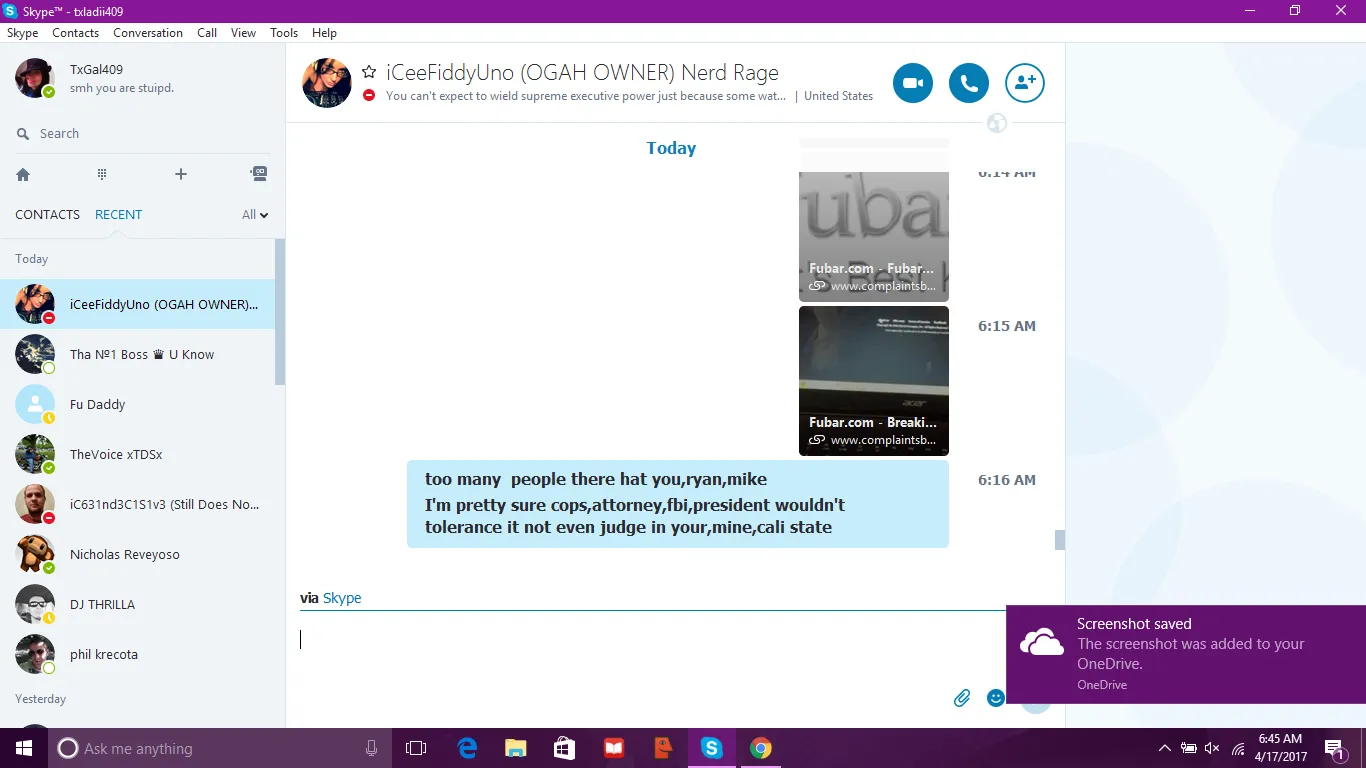
Task: Open the dial pad icon
Action: (x=102, y=174)
